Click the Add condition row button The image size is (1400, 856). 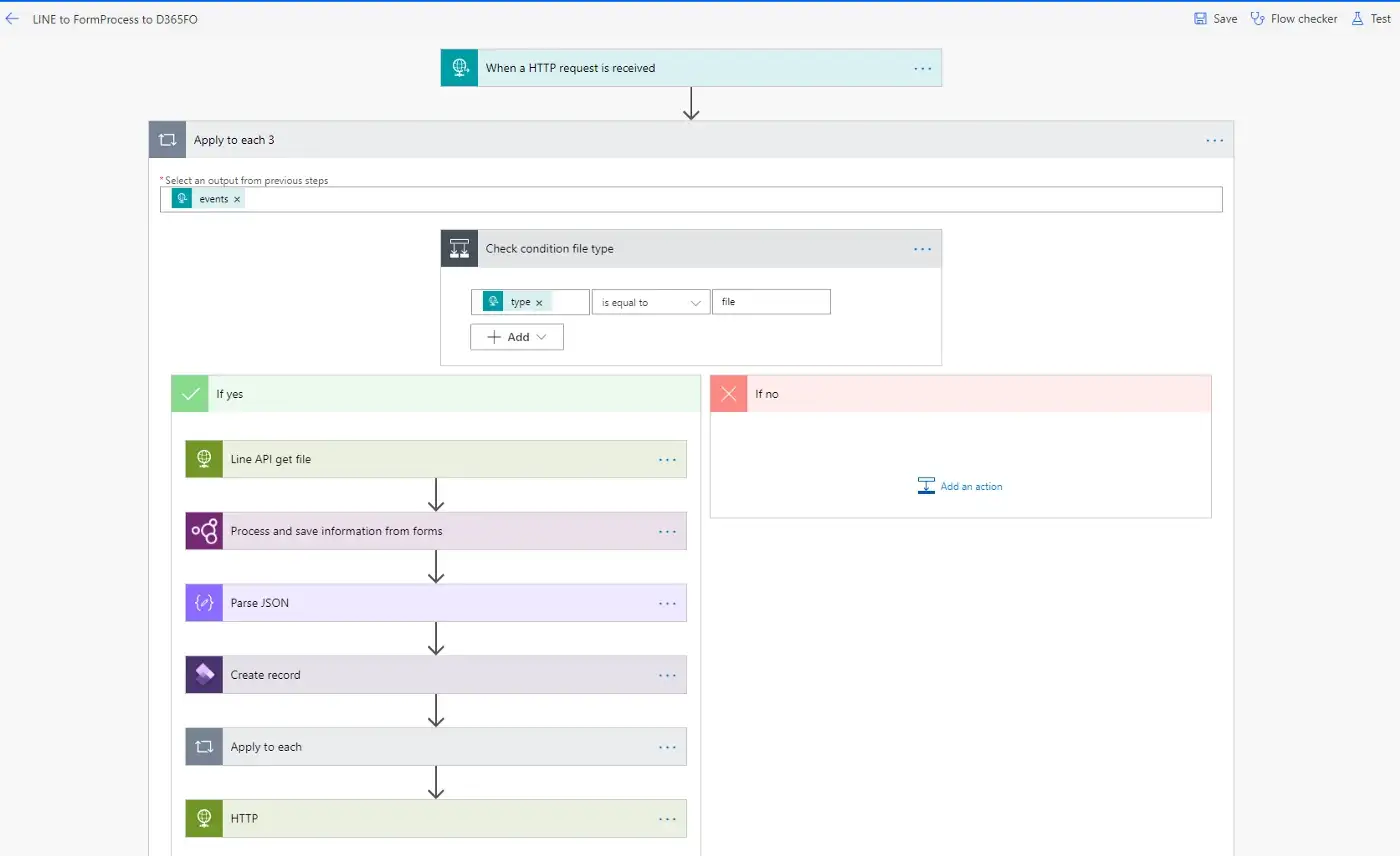click(517, 337)
